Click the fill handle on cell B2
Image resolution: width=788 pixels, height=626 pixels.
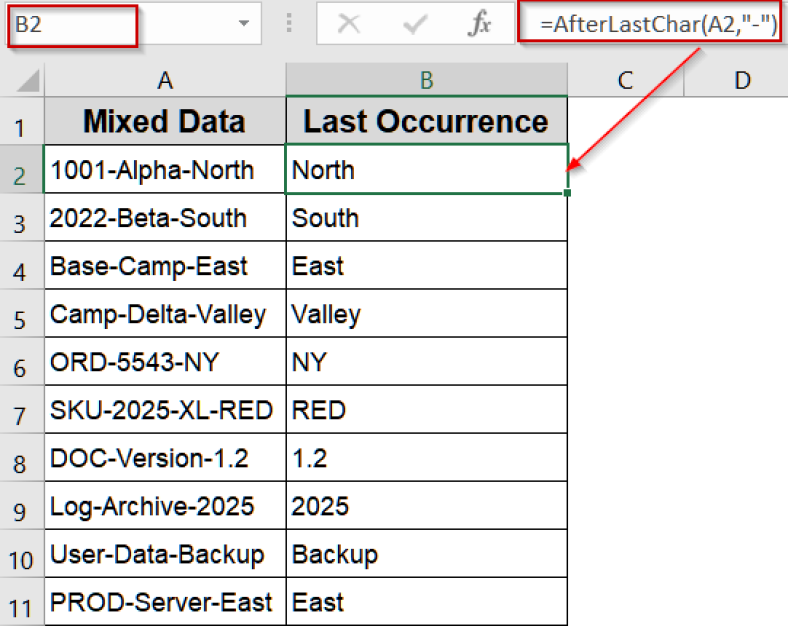point(567,193)
